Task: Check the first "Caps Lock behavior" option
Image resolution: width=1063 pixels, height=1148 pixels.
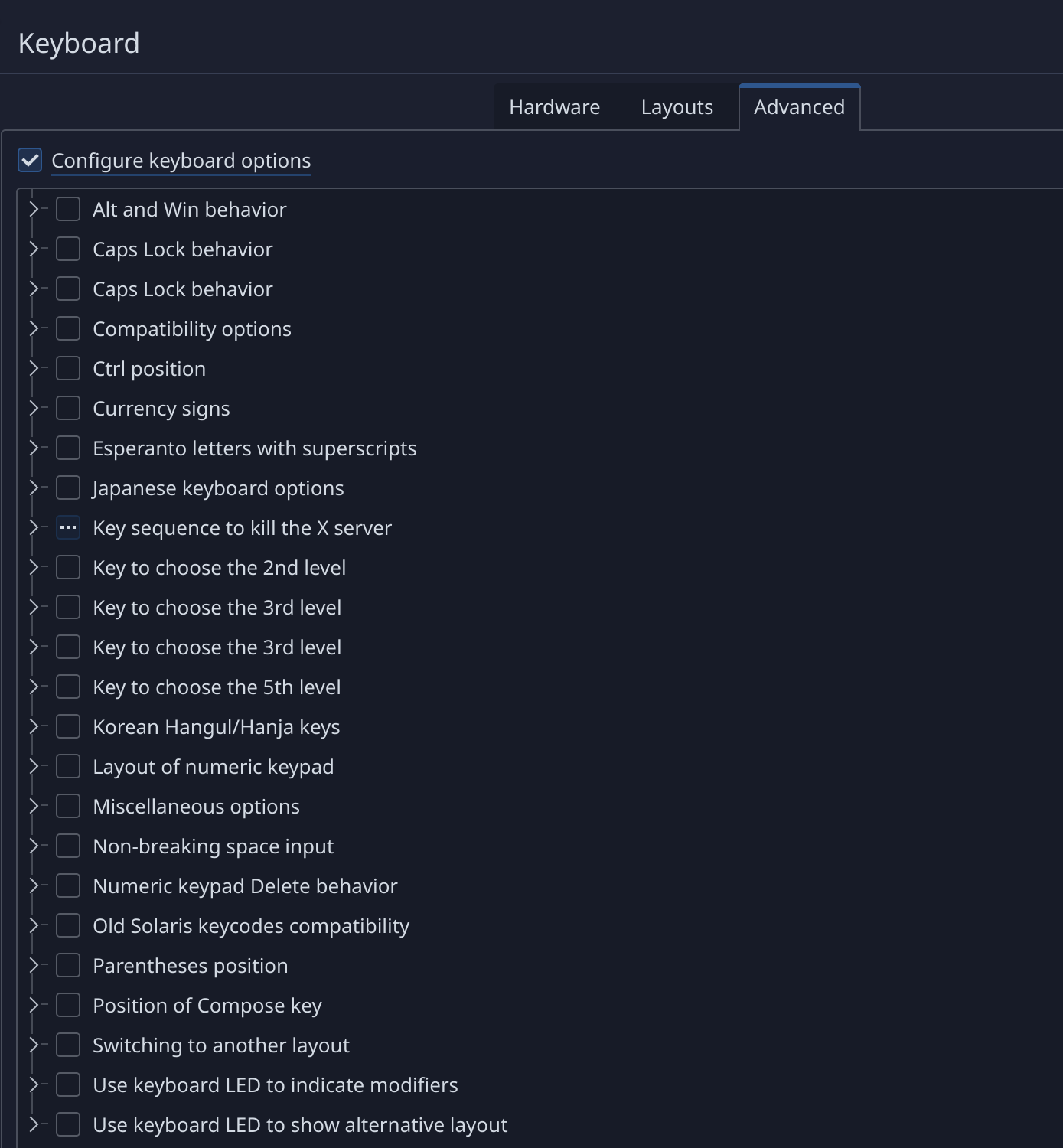Action: 68,249
